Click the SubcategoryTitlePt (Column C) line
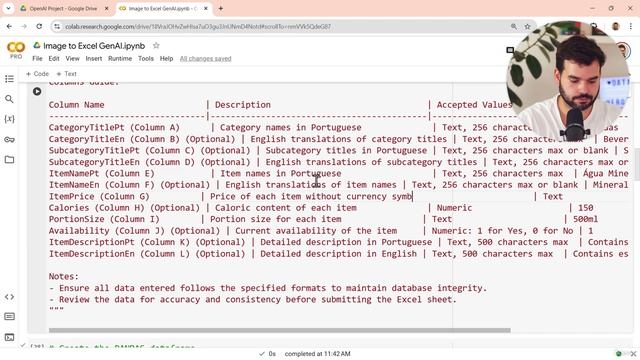Image resolution: width=640 pixels, height=360 pixels. (x=338, y=150)
